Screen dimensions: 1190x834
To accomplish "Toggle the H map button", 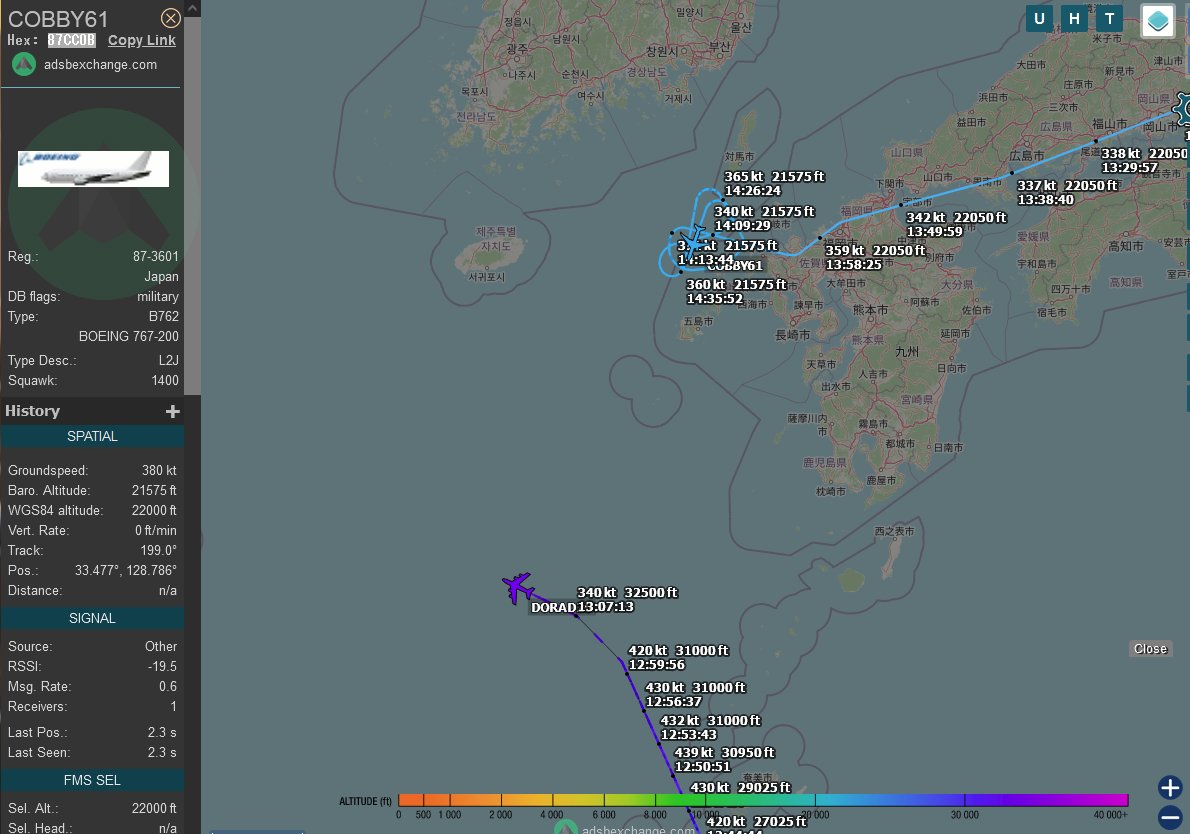I will (1074, 19).
